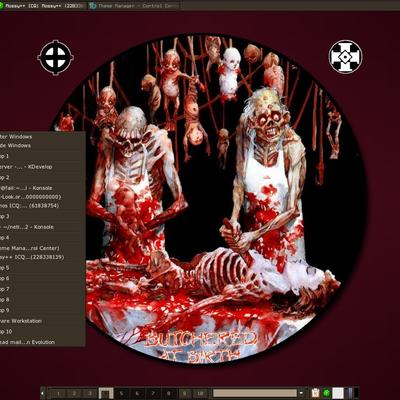This screenshot has height=400, width=400.
Task: Switch to desktop 3 in the pager
Action: pos(90,393)
